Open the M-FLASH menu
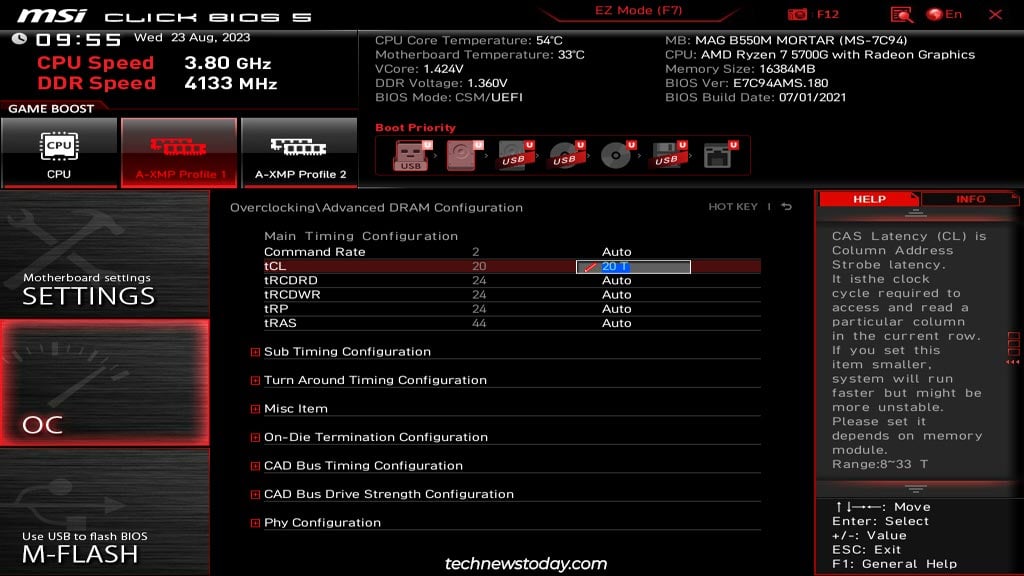This screenshot has width=1024, height=576. coord(104,512)
